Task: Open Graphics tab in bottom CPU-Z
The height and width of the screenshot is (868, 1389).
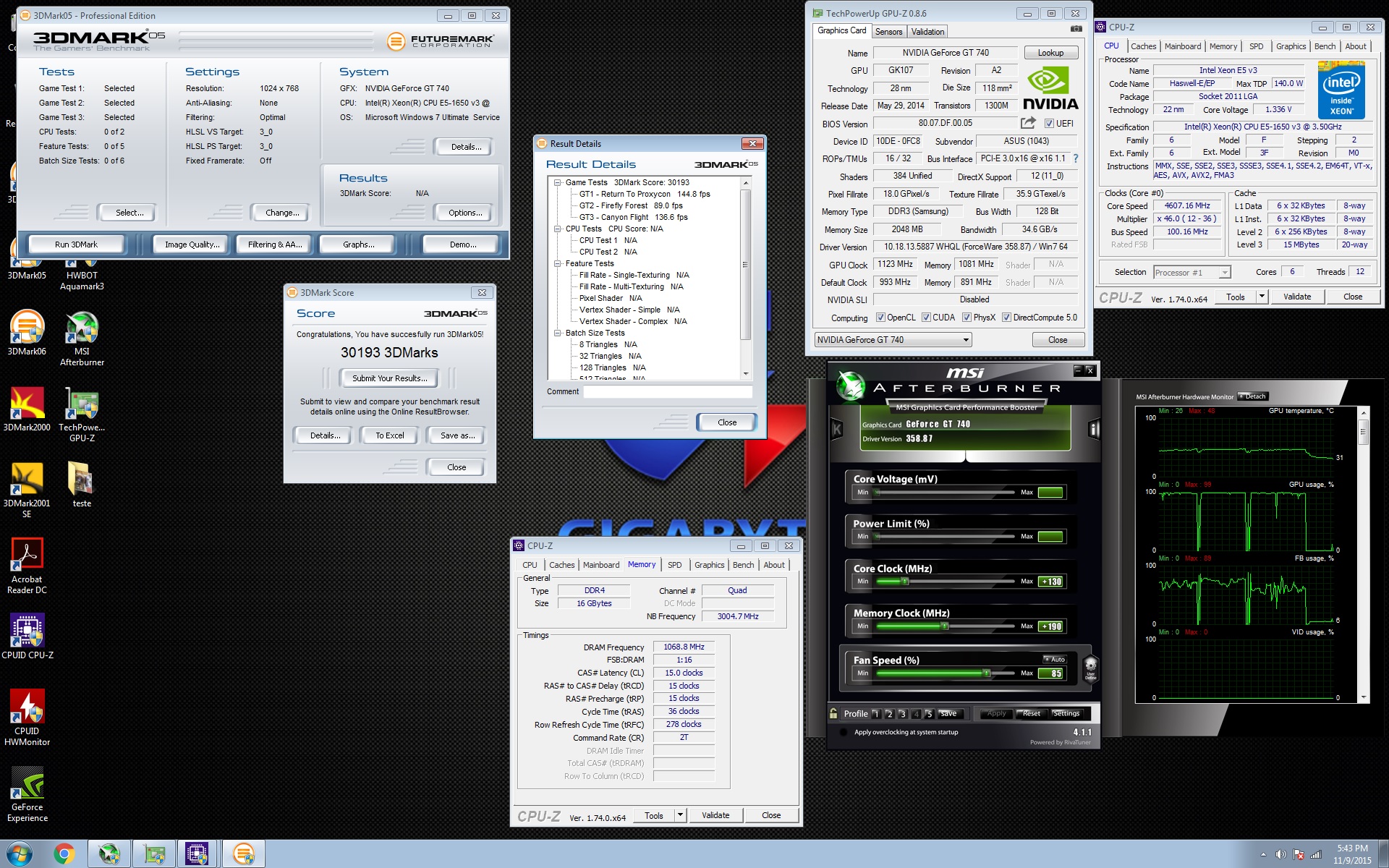Action: point(709,565)
